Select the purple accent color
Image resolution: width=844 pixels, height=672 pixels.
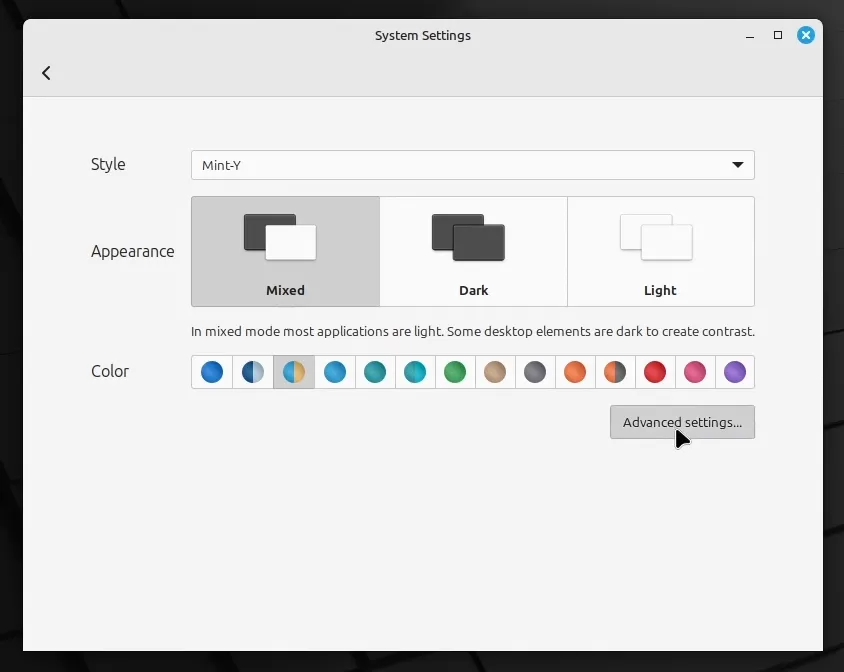(x=735, y=371)
